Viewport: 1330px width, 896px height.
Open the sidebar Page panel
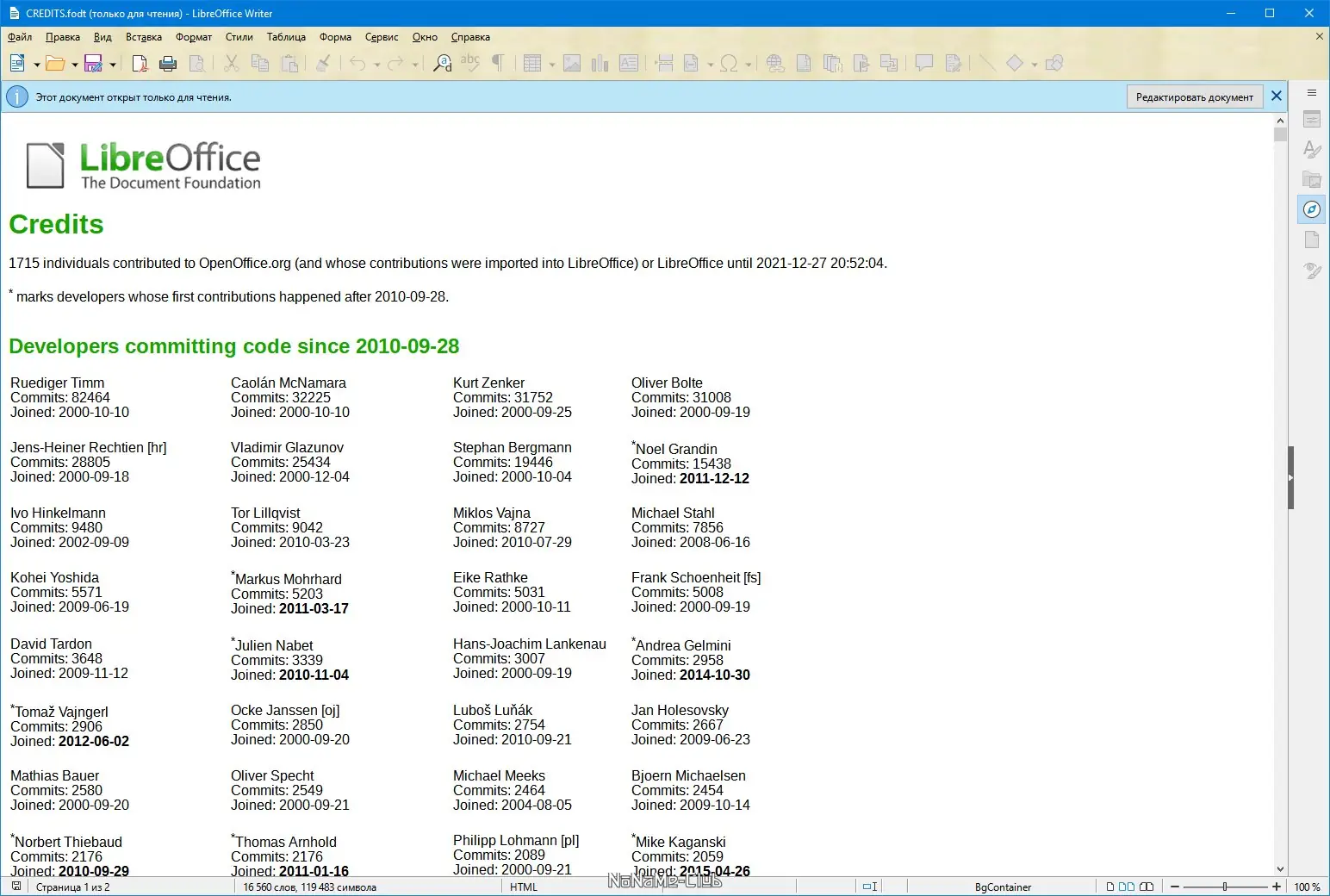coord(1312,240)
